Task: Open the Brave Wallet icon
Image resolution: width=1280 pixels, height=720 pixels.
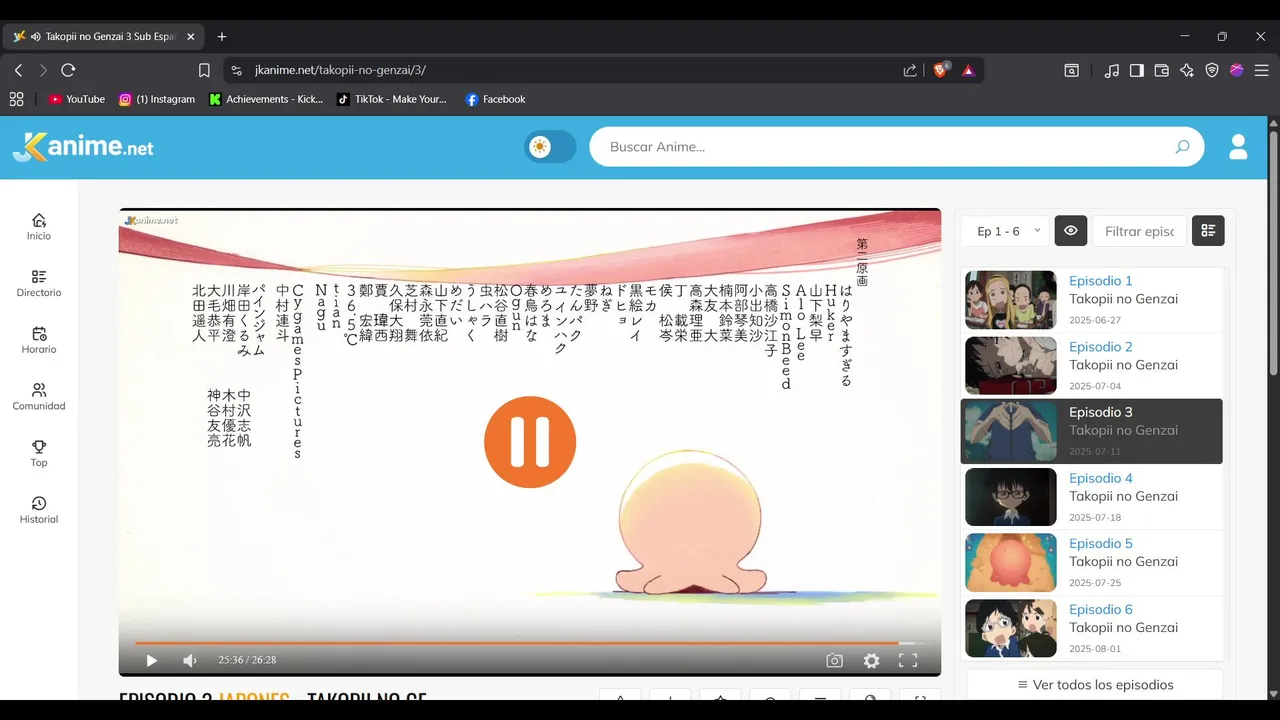Action: click(x=1162, y=70)
